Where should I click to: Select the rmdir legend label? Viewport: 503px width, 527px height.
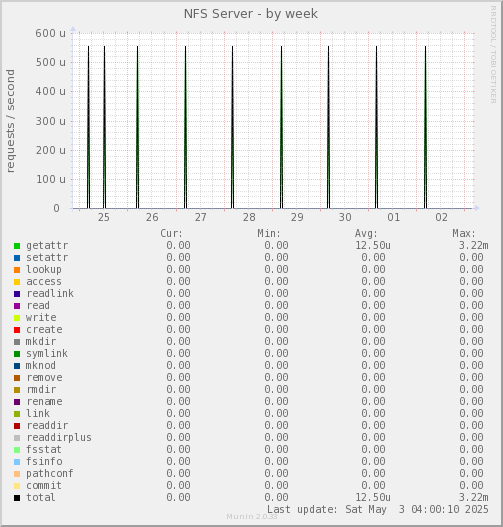click(x=41, y=390)
